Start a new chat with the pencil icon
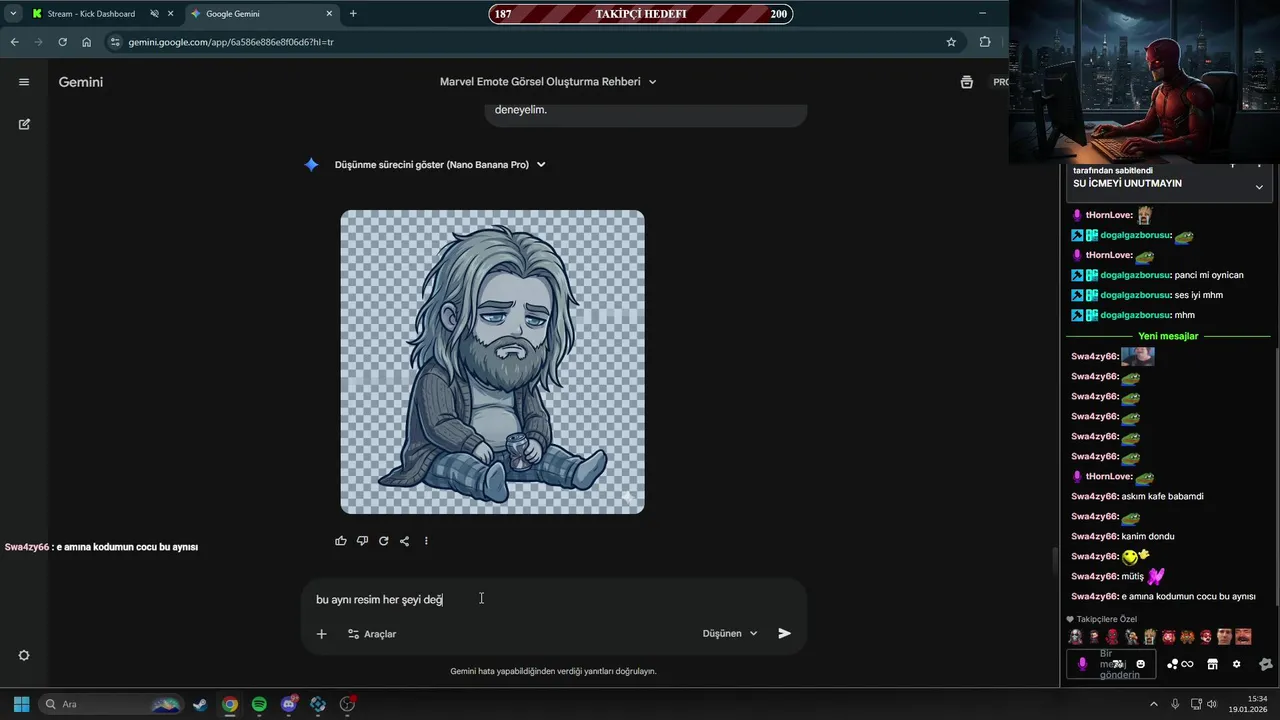The height and width of the screenshot is (720, 1280). tap(24, 124)
